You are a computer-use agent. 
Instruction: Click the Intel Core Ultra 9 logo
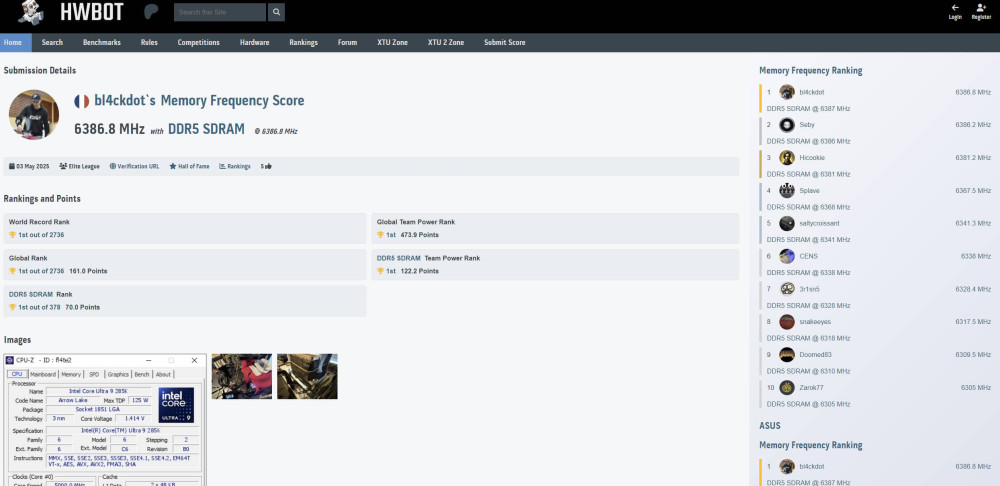(176, 405)
